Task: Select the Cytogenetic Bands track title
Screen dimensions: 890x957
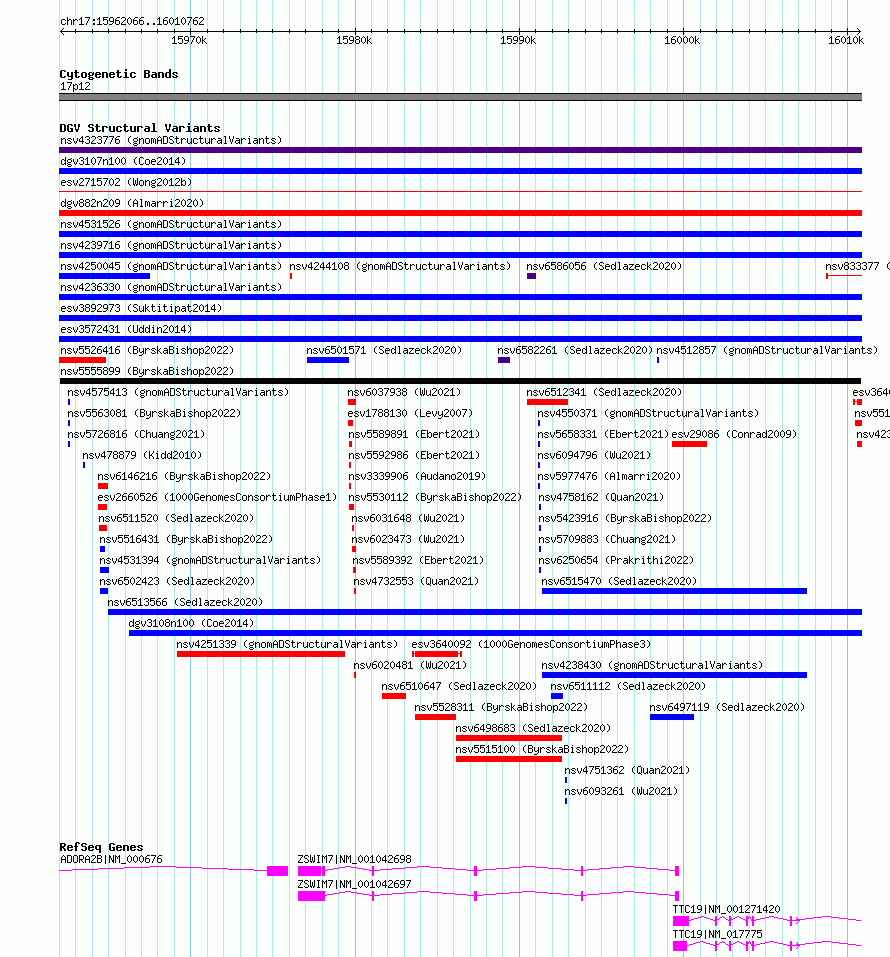Action: 119,74
